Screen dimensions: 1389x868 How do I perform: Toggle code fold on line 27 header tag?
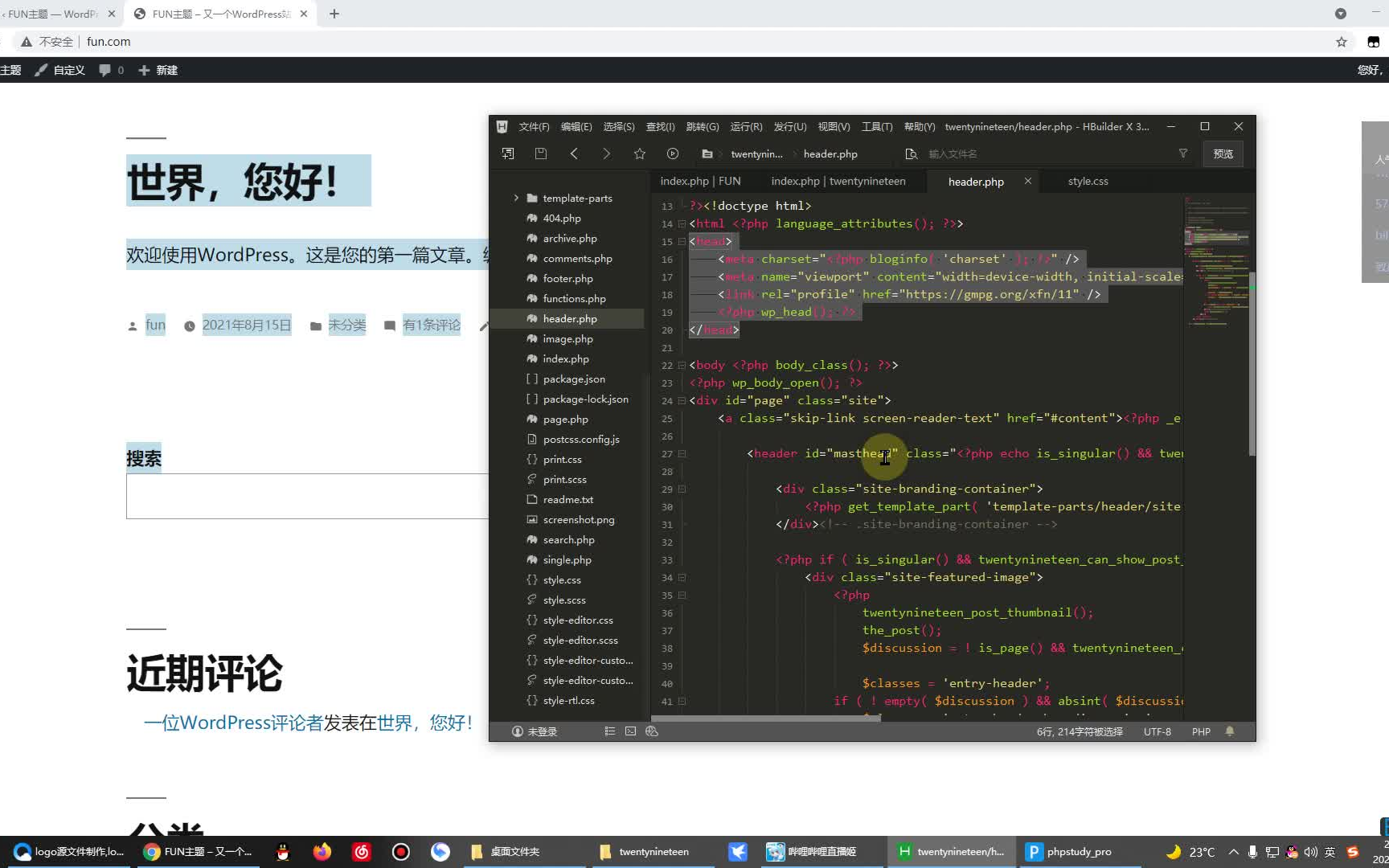coord(682,454)
